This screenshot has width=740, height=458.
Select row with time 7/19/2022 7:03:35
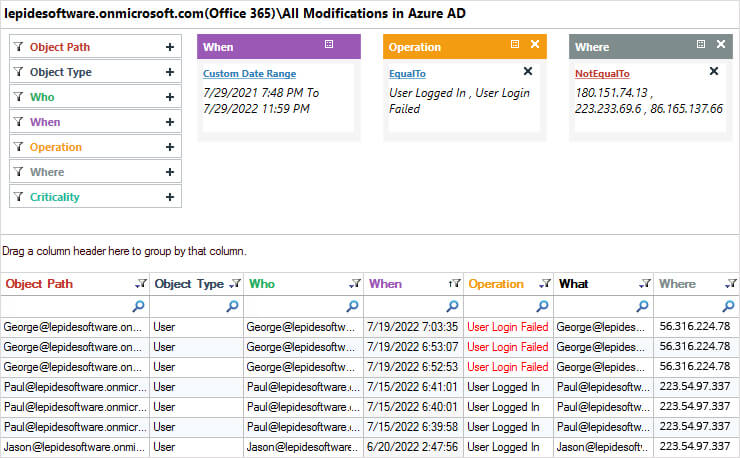click(x=370, y=327)
